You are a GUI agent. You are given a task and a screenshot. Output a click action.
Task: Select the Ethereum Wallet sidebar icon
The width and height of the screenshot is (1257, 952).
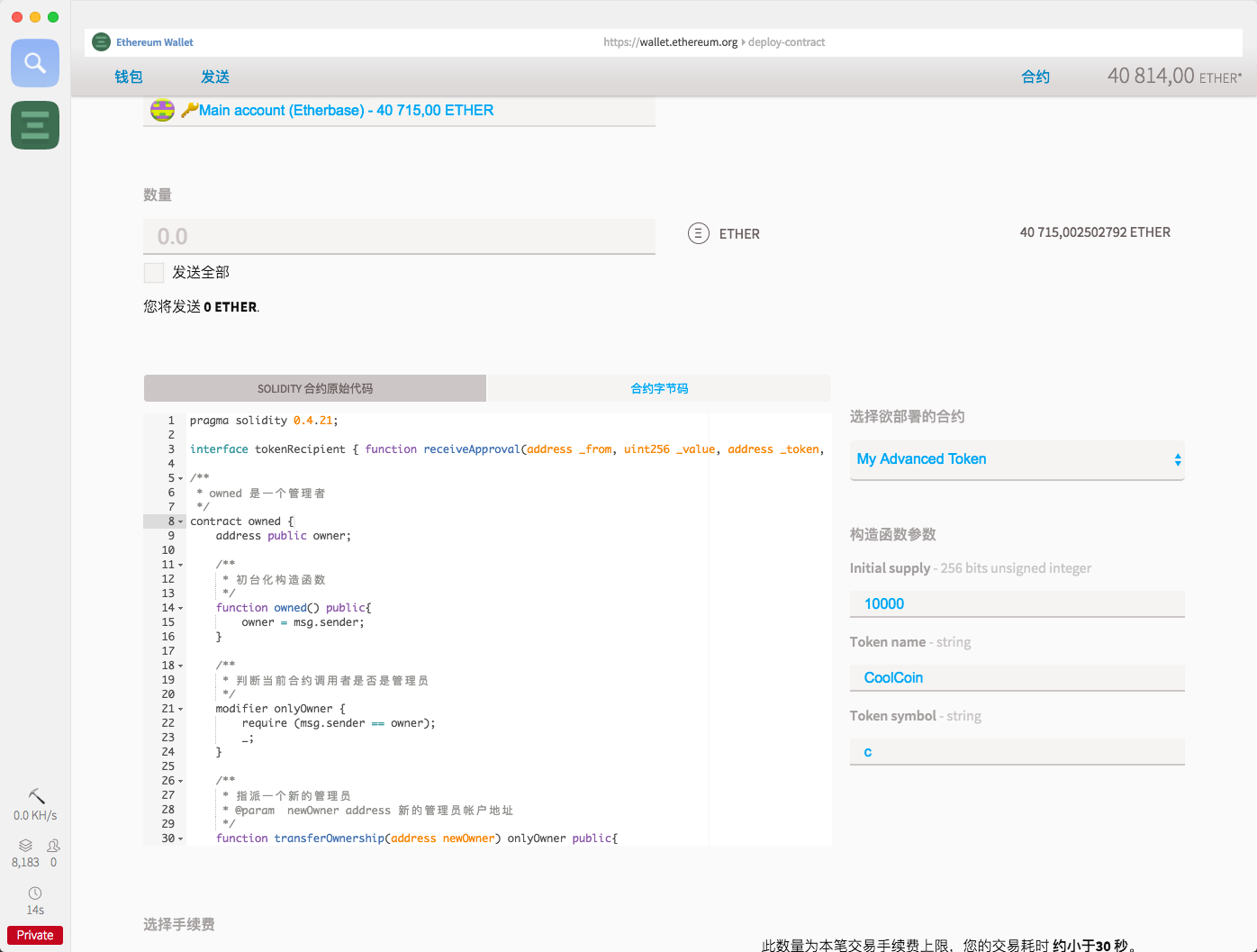pos(35,125)
